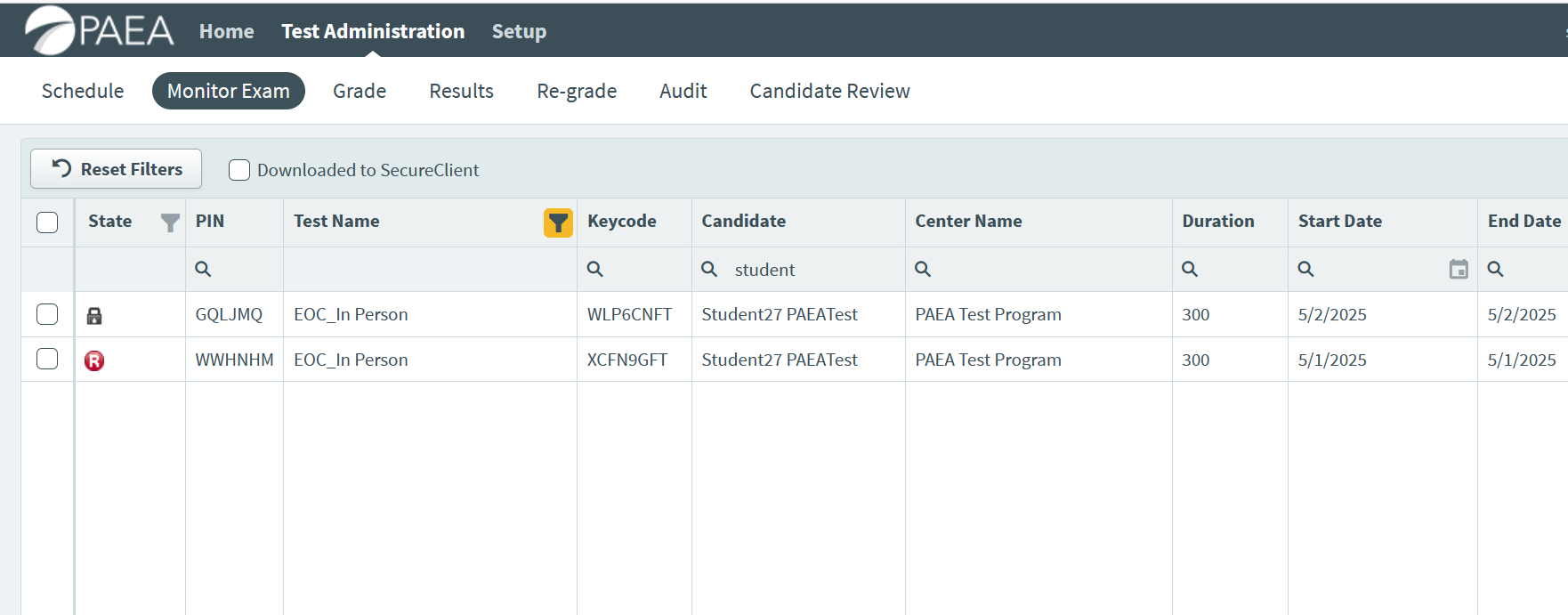Open the State column filter funnel

170,223
